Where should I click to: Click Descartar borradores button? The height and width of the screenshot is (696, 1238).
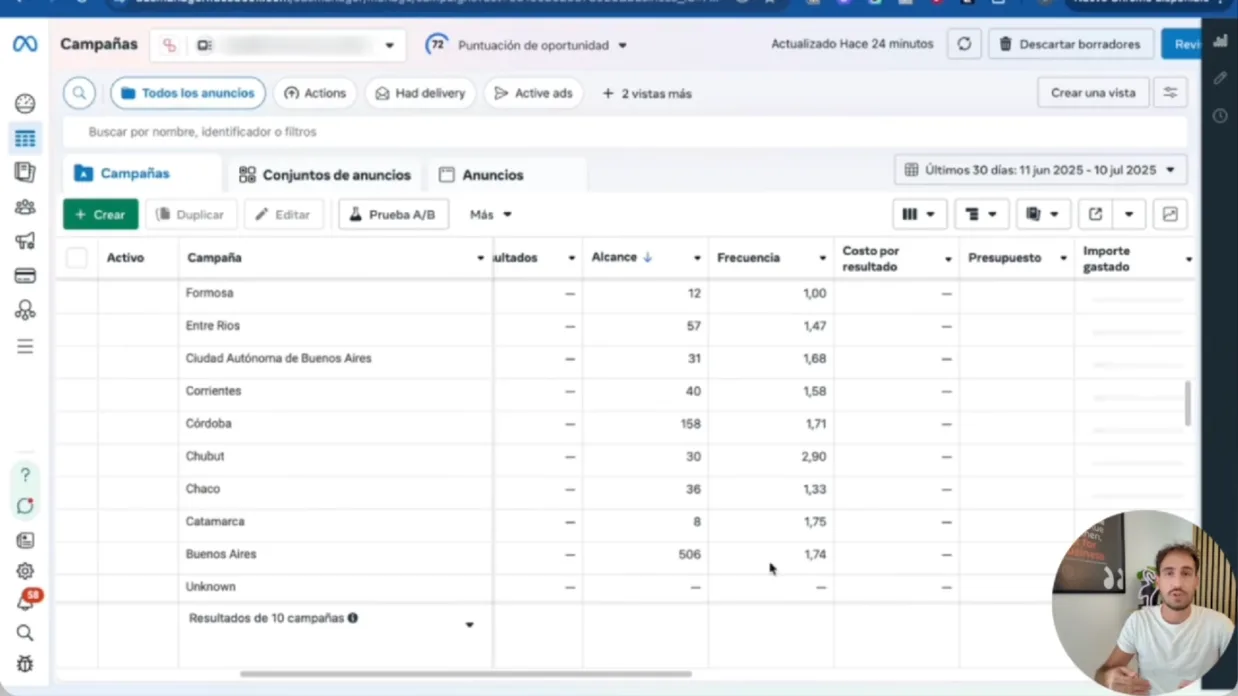(x=1070, y=44)
